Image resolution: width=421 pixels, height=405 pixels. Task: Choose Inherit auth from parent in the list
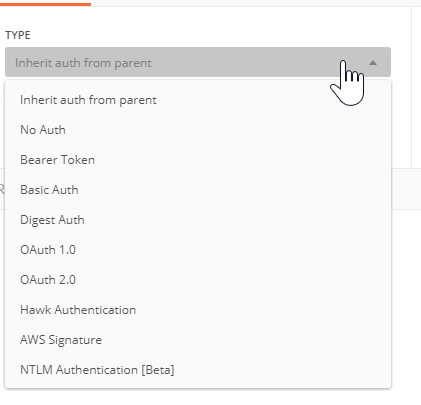198,100
